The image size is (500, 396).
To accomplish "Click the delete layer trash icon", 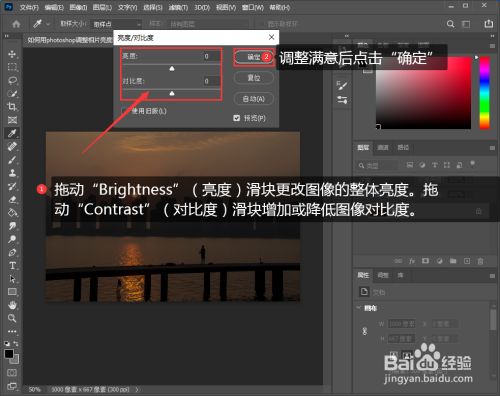I will tap(480, 261).
